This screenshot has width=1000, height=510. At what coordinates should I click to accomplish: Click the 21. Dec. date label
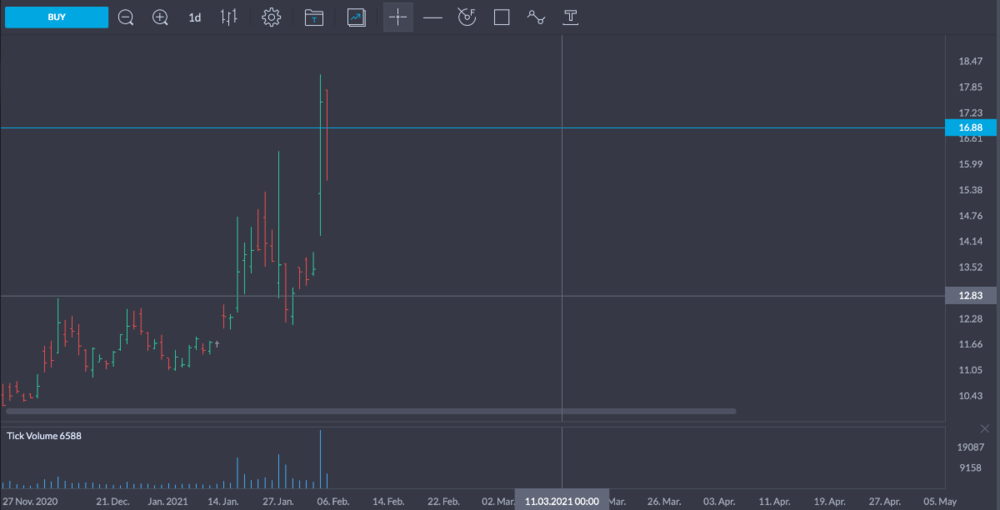112,502
